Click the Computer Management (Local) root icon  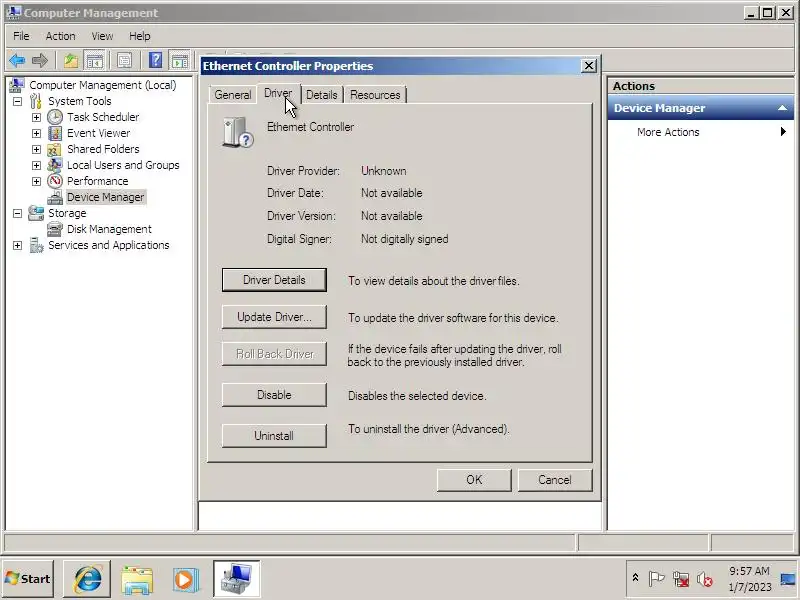(x=17, y=85)
